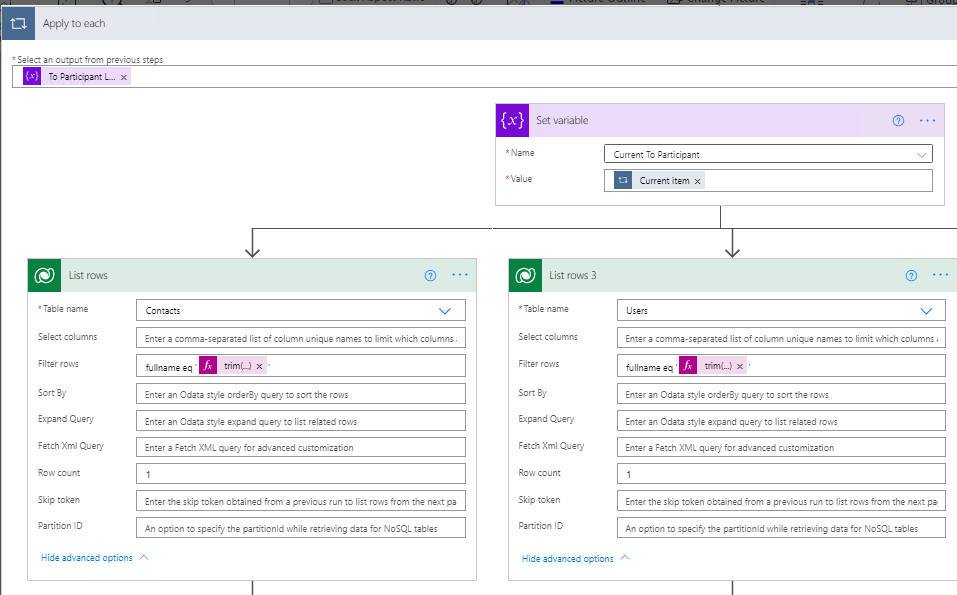Click the fx icon in List rows 3 filter
Screen dimensions: 957x595
tap(690, 365)
